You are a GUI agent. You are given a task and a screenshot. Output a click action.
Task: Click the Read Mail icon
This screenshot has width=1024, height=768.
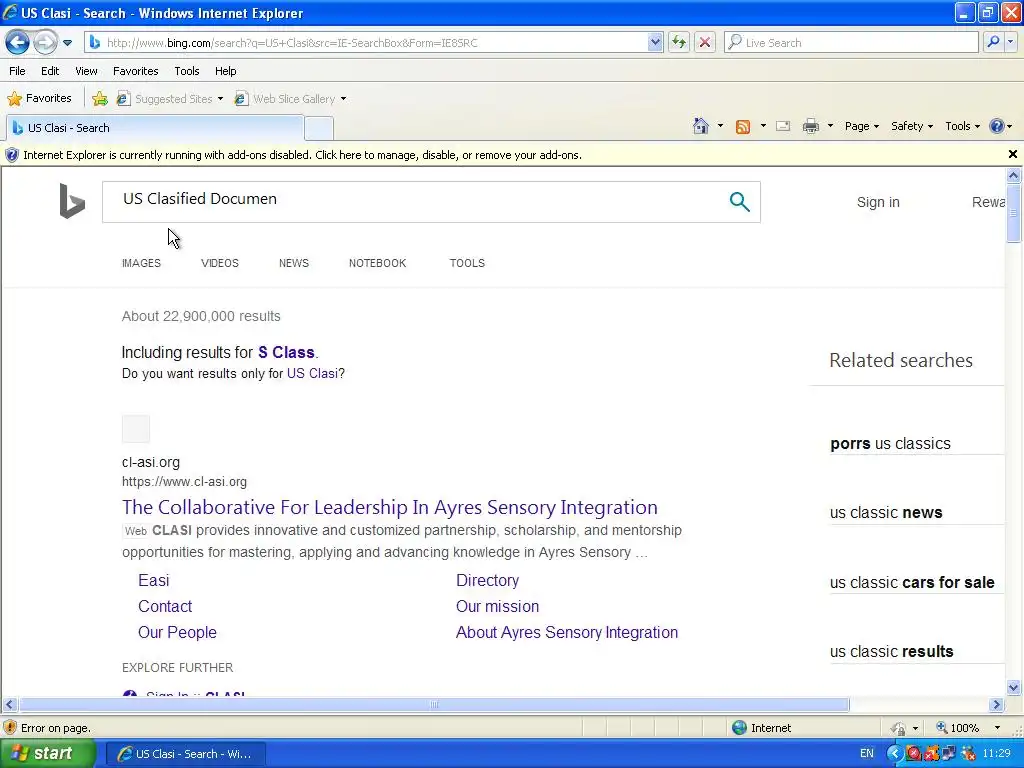783,126
